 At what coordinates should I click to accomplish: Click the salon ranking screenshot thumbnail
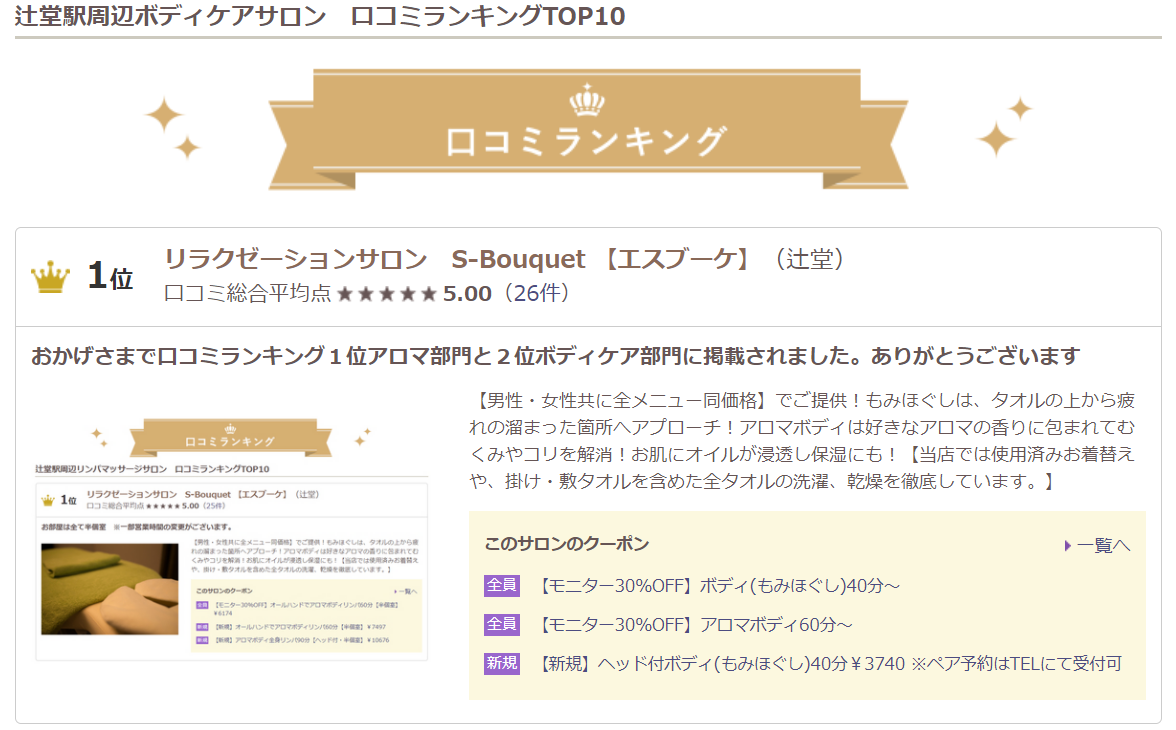(x=232, y=537)
